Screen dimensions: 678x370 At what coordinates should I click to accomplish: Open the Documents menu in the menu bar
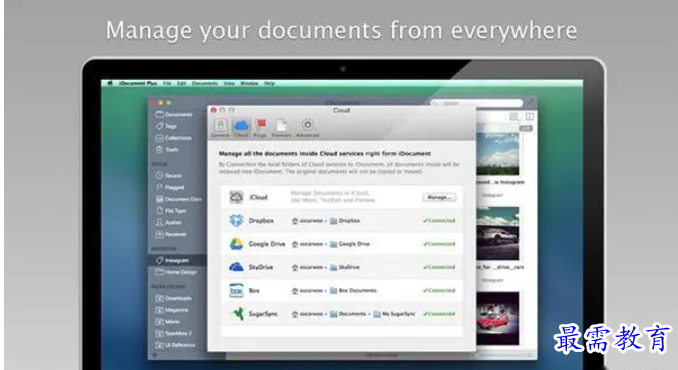pyautogui.click(x=205, y=83)
